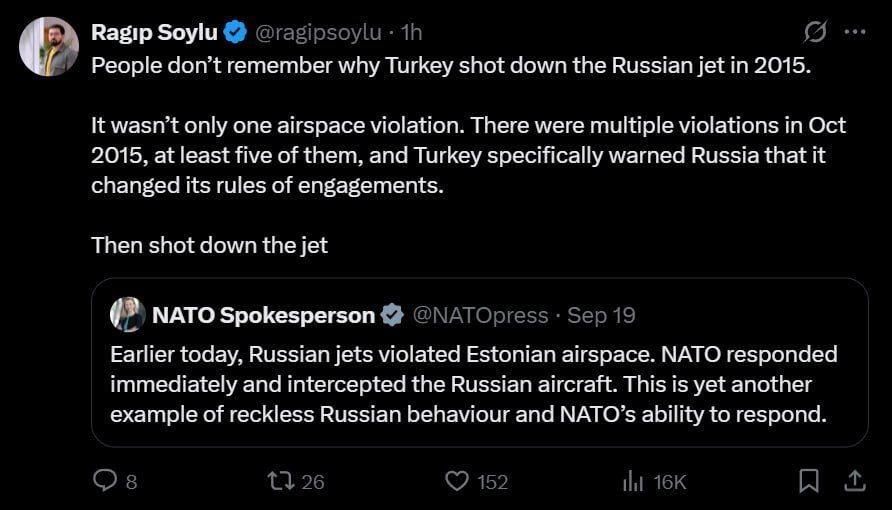
Task: Click the Grok explain post icon
Action: (815, 32)
